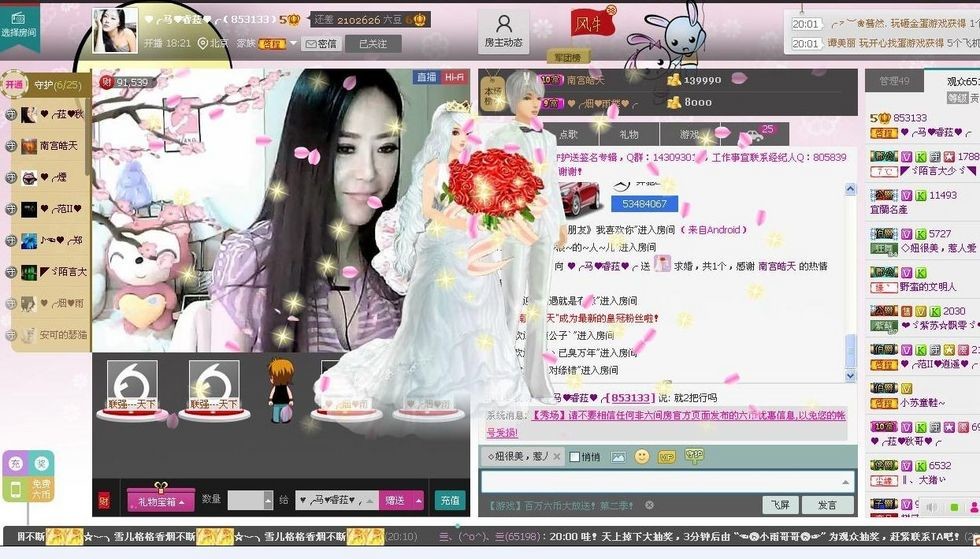Click the red 风牛 badge icon
This screenshot has width=980, height=559.
coord(592,24)
